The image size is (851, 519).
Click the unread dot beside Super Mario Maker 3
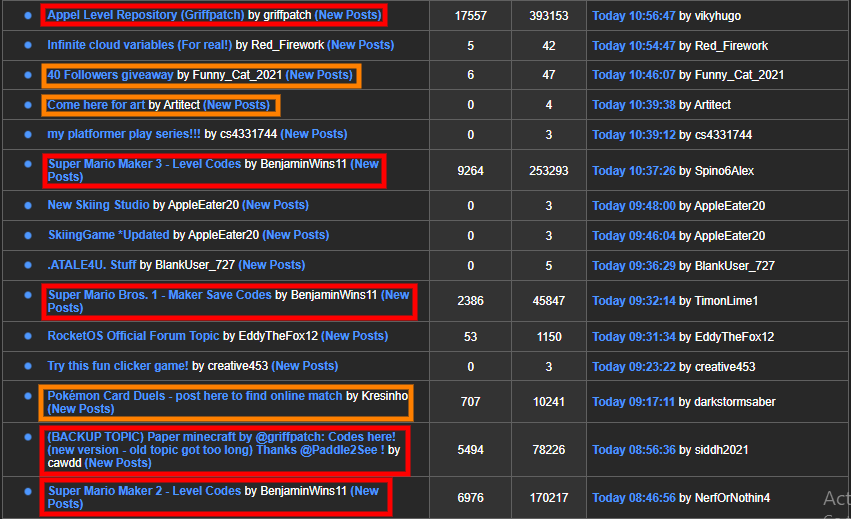(x=28, y=164)
